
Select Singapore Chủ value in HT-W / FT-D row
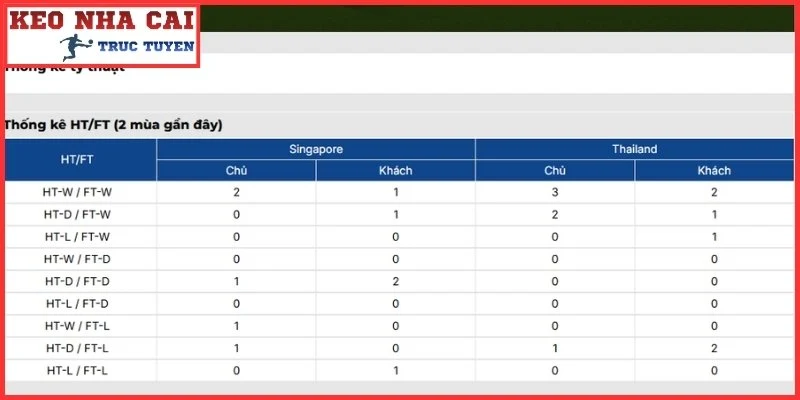(236, 259)
